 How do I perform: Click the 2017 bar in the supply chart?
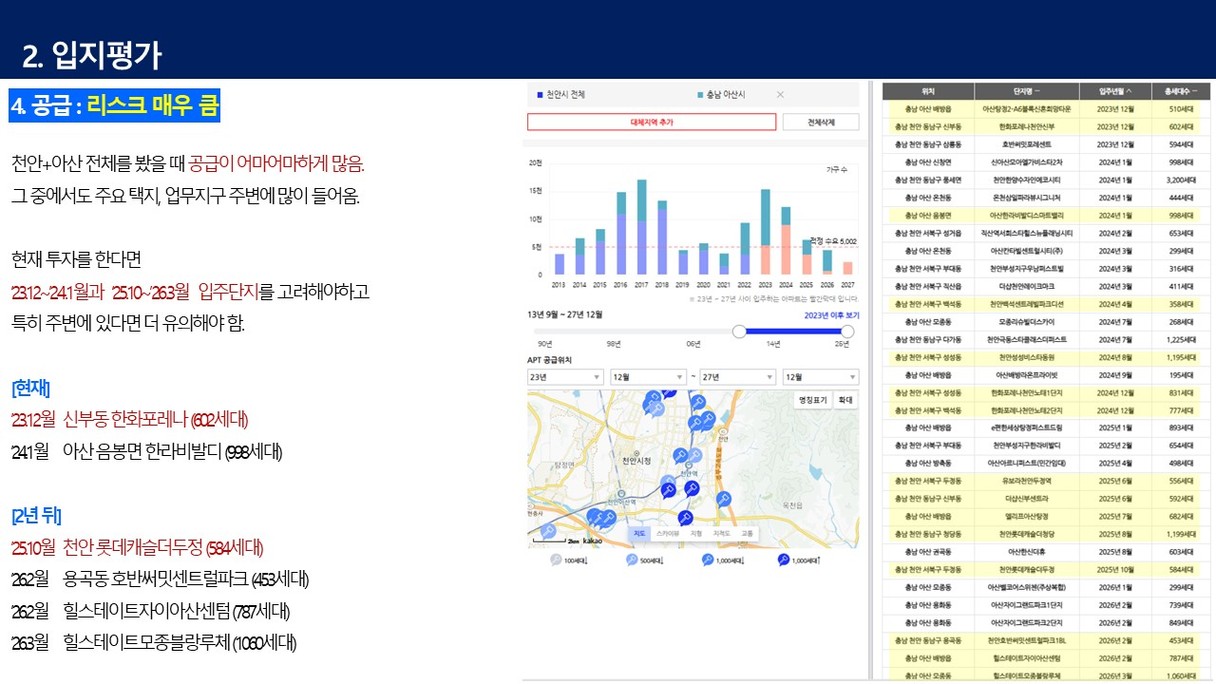tap(641, 227)
